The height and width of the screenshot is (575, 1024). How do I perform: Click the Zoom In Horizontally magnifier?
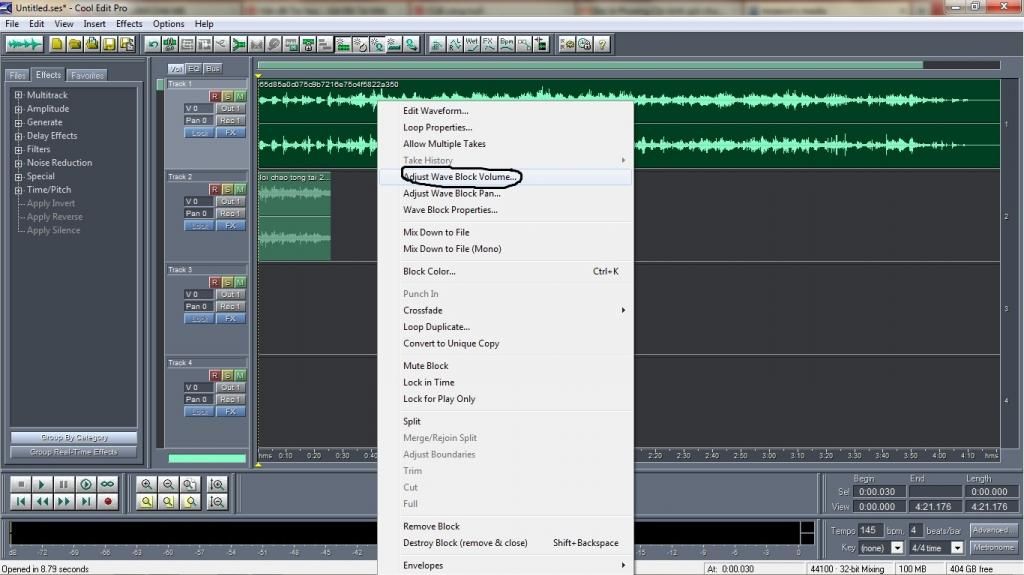(147, 484)
